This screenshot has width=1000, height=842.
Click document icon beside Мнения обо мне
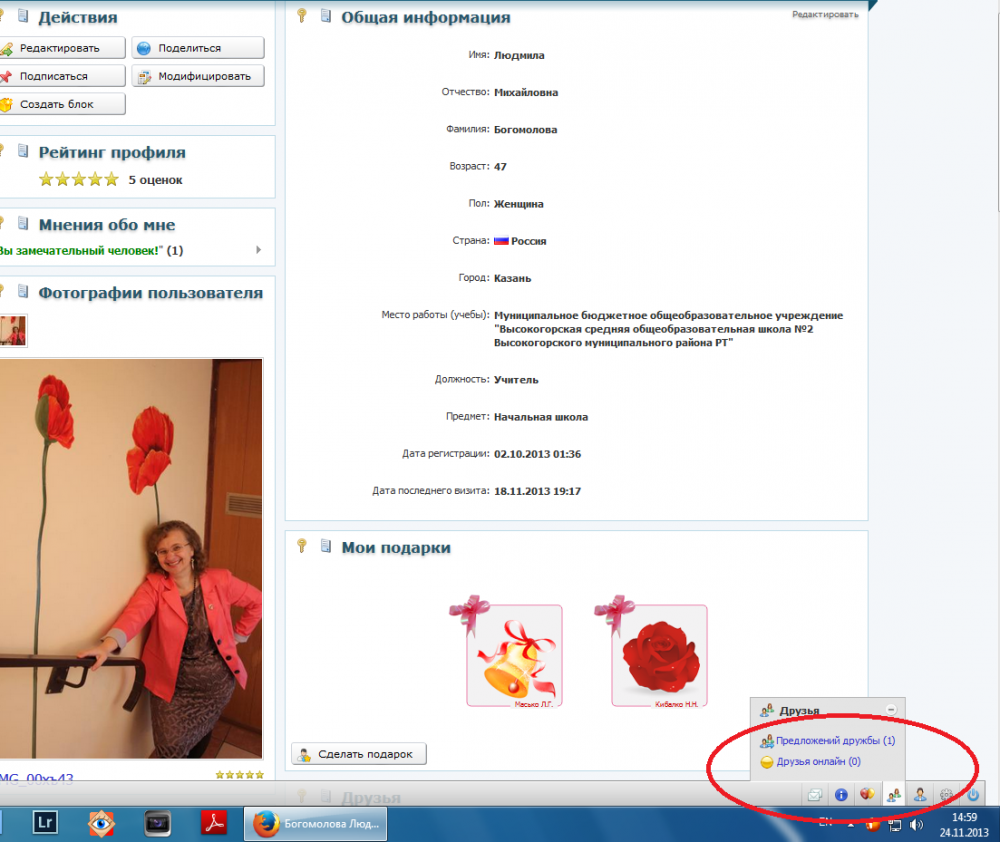tap(23, 223)
